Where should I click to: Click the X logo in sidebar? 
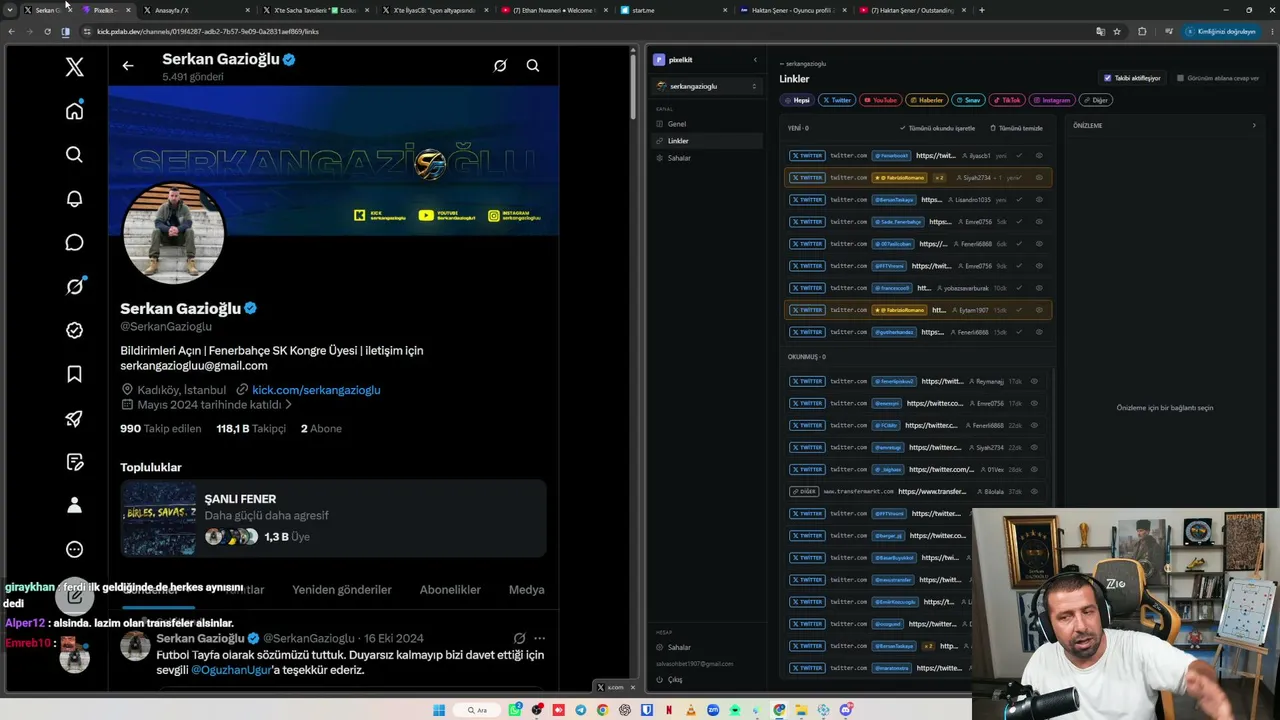tap(74, 67)
